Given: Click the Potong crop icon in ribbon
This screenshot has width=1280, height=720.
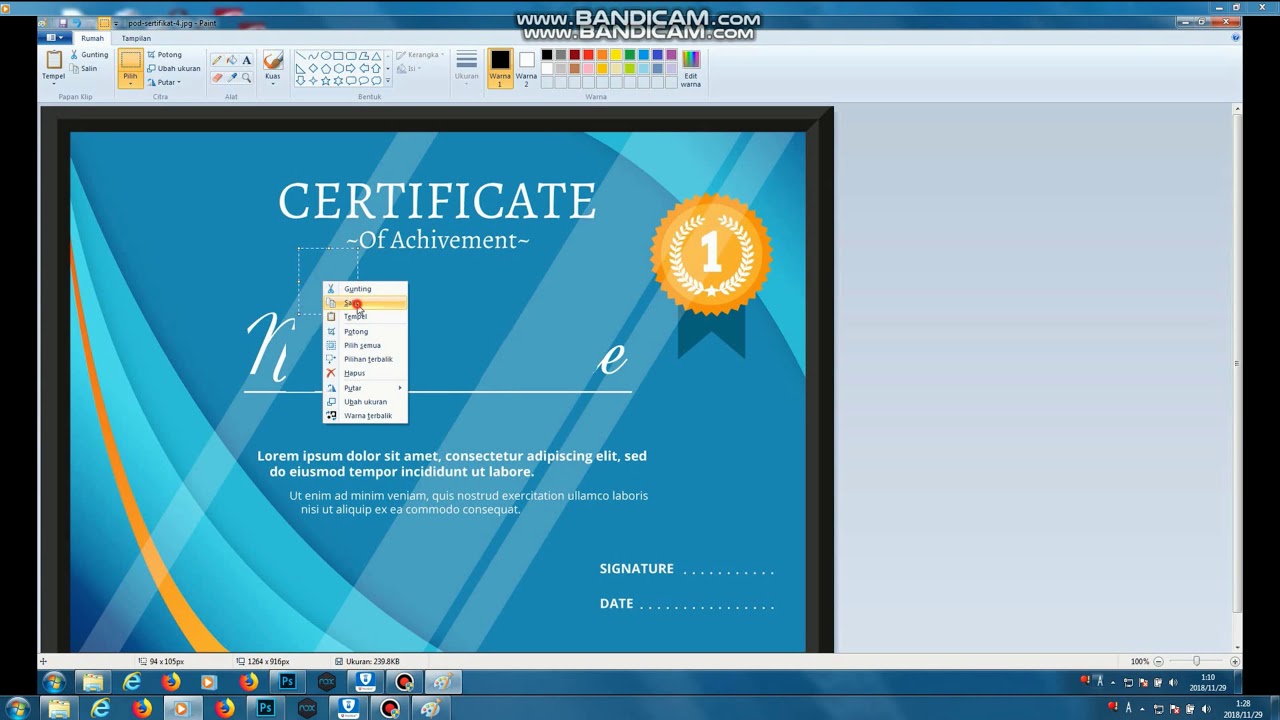Looking at the screenshot, I should (152, 55).
